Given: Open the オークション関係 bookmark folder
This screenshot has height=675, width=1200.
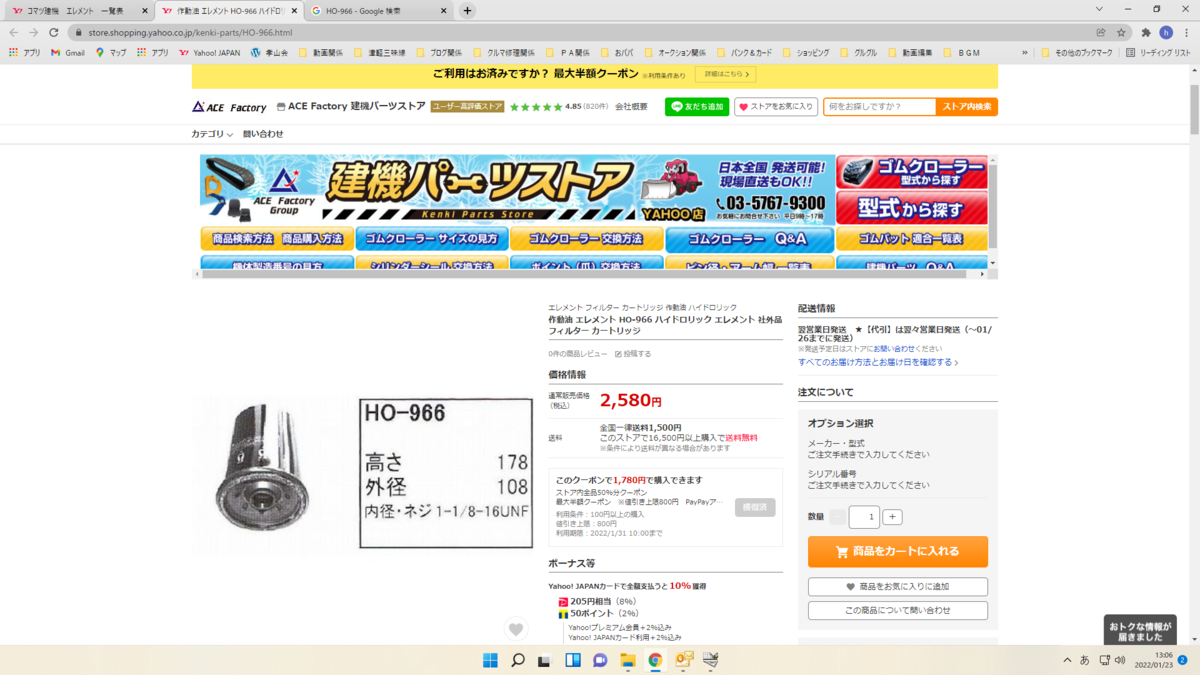Looking at the screenshot, I should click(x=675, y=52).
